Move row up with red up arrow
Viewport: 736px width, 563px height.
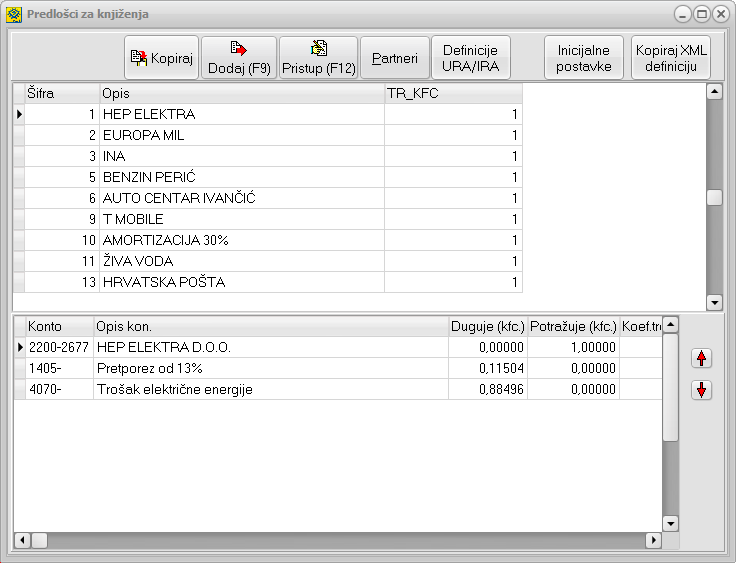[702, 359]
